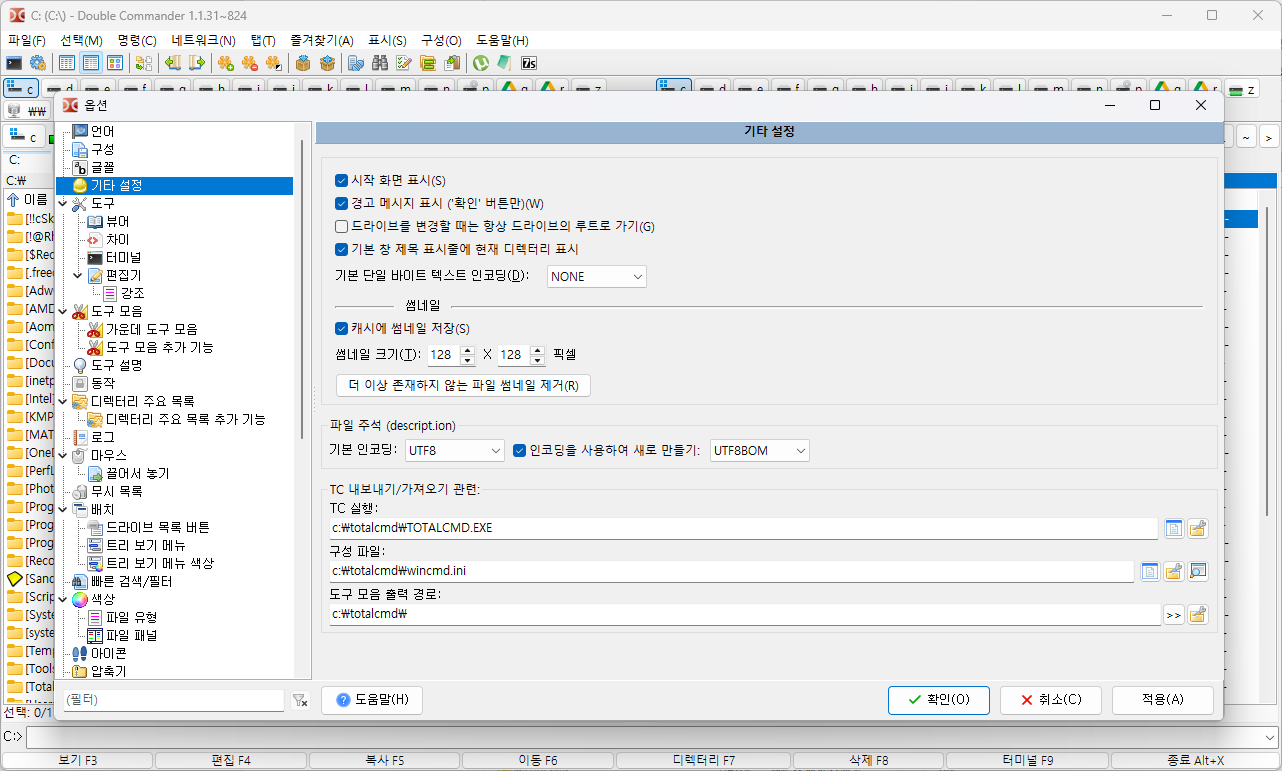
Task: Click the 복사 F5 function button
Action: 384,761
